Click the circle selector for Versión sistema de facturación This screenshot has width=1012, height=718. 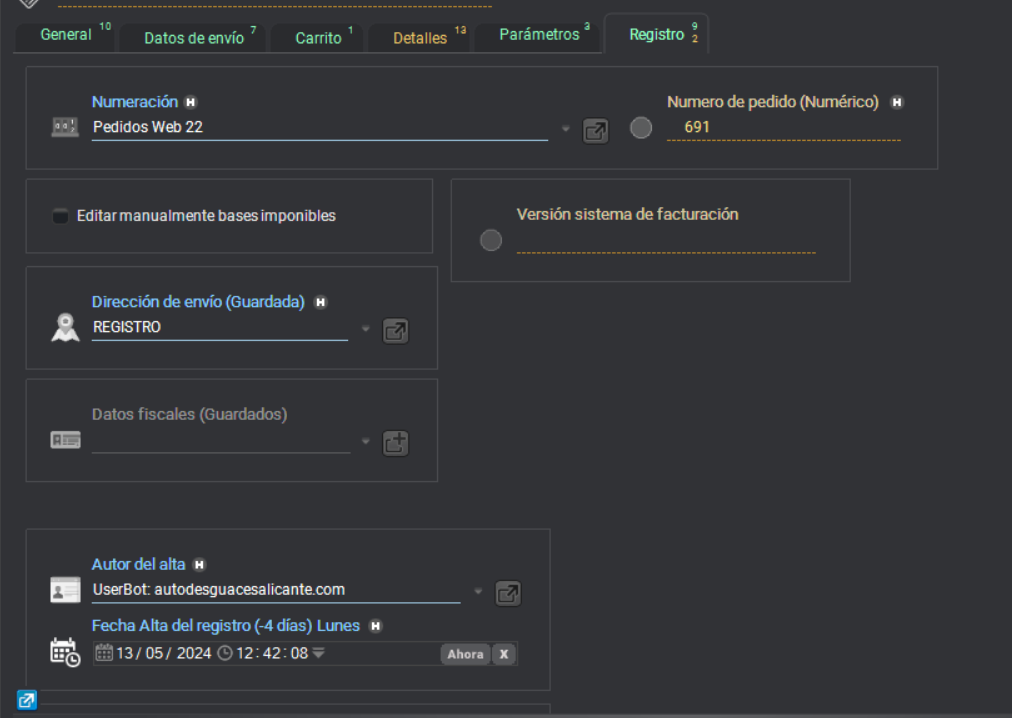[x=490, y=240]
